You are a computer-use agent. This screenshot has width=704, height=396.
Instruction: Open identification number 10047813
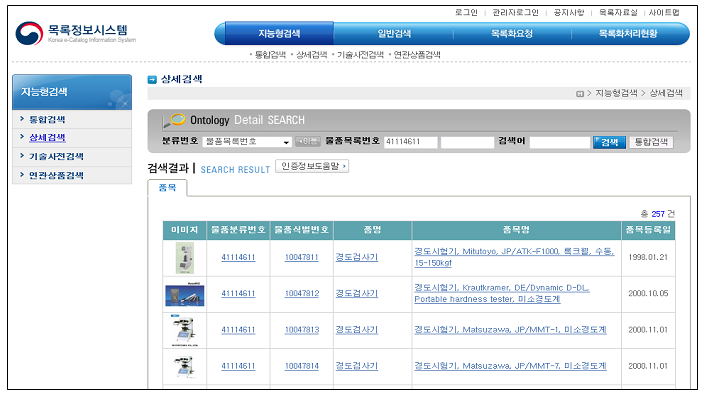click(x=302, y=330)
